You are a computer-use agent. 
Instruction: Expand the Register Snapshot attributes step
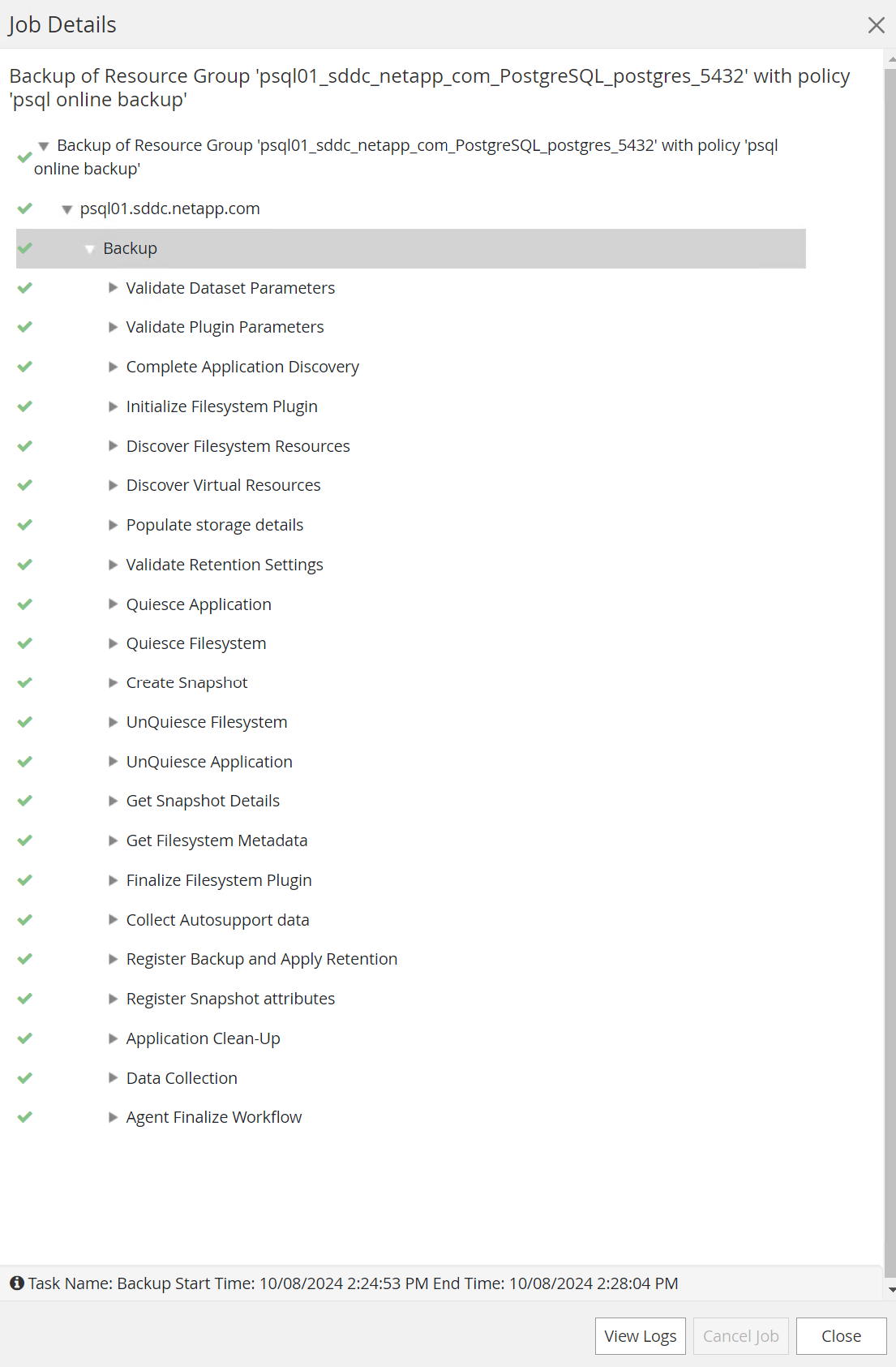click(x=114, y=999)
